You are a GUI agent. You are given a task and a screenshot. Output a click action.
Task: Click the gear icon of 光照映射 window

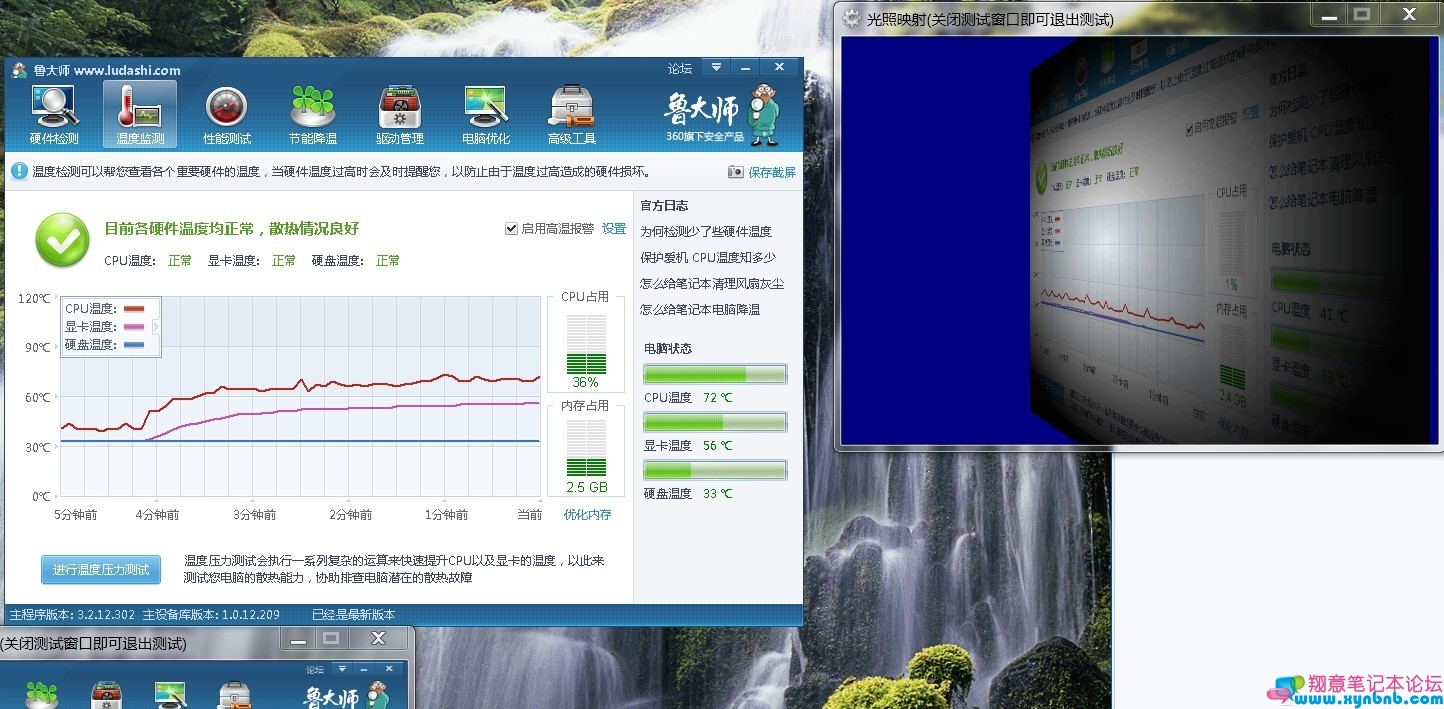coord(852,18)
